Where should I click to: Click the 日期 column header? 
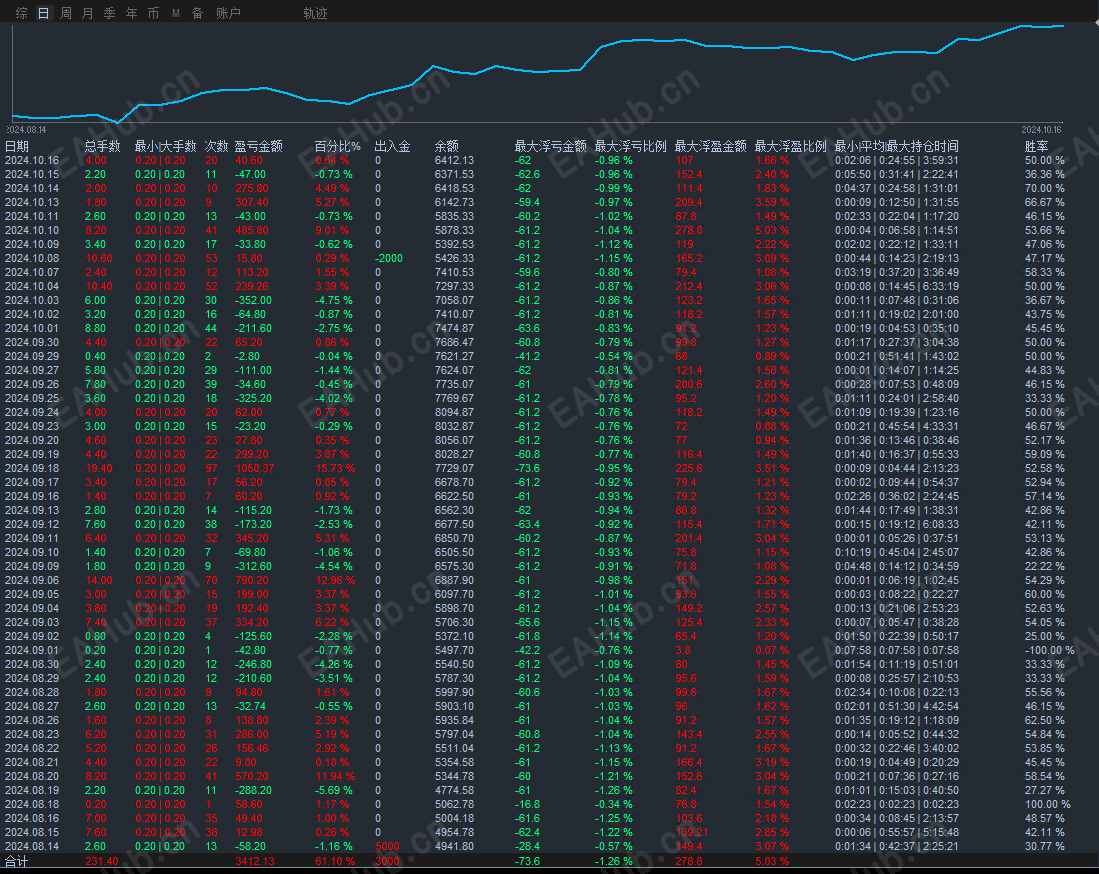click(x=17, y=146)
